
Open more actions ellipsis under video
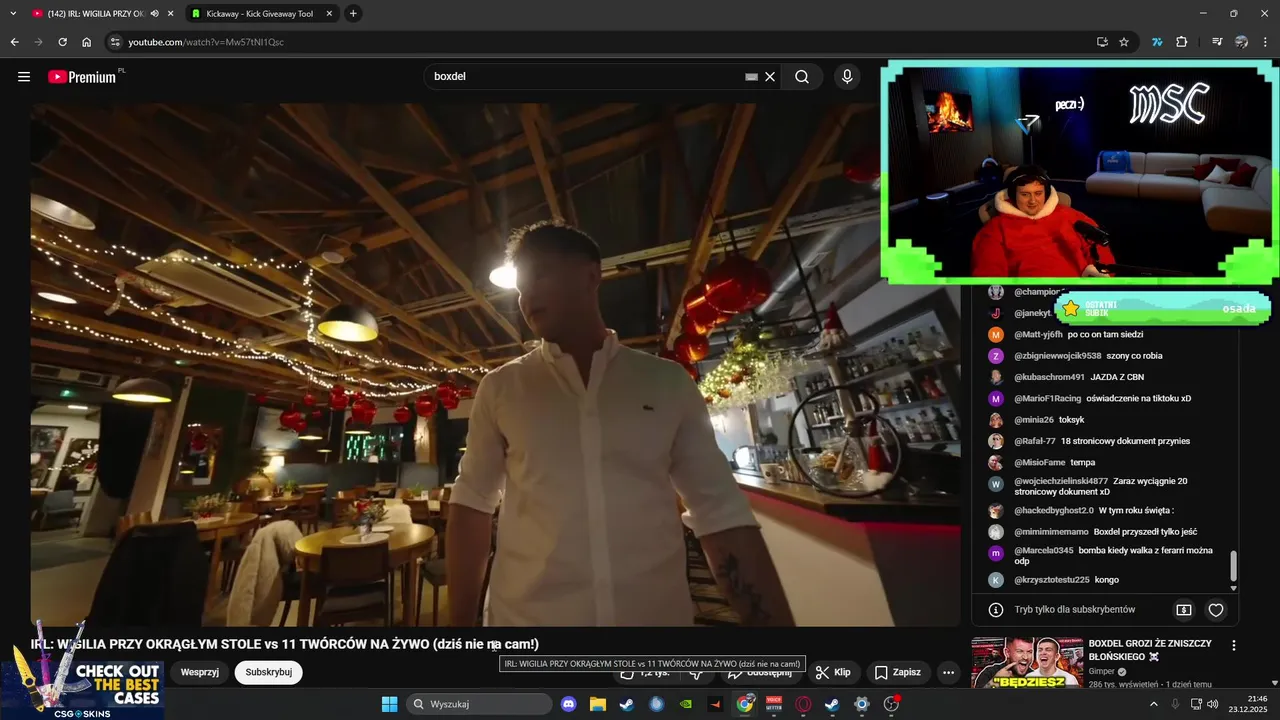tap(948, 672)
